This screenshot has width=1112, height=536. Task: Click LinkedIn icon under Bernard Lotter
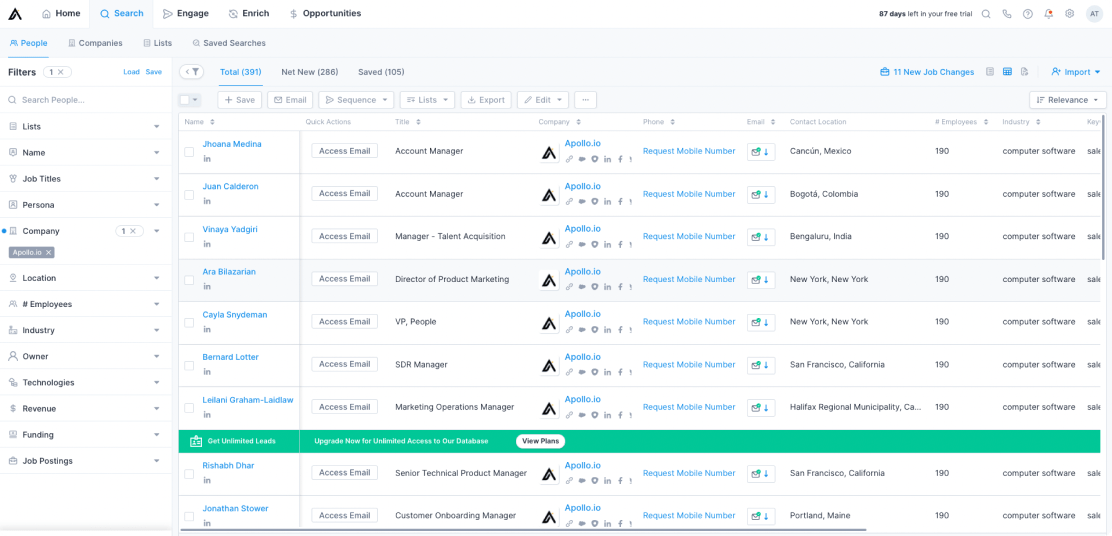click(x=207, y=372)
